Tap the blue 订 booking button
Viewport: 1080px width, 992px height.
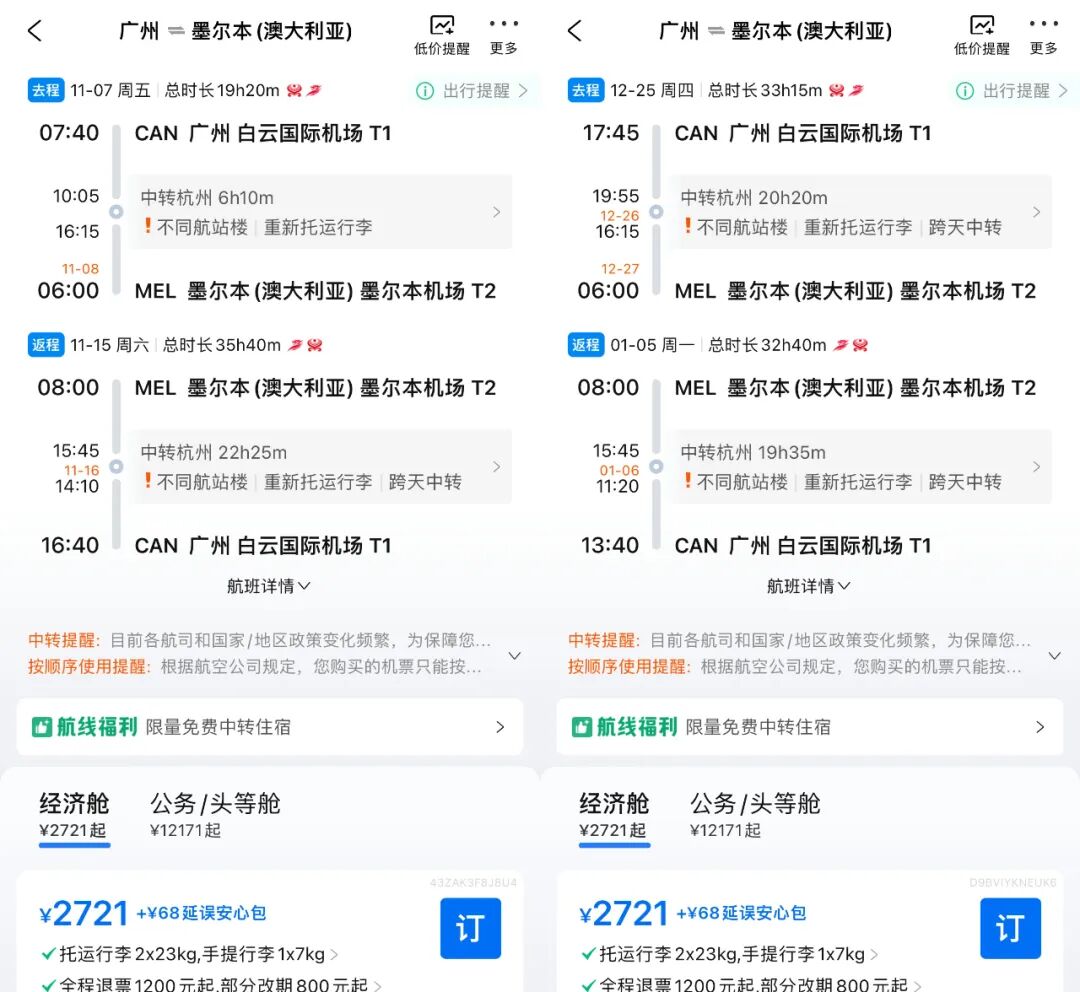[470, 928]
